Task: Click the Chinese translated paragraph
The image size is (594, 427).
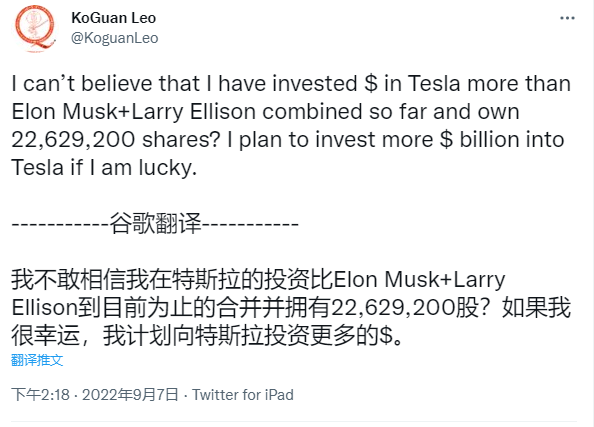Action: point(291,308)
